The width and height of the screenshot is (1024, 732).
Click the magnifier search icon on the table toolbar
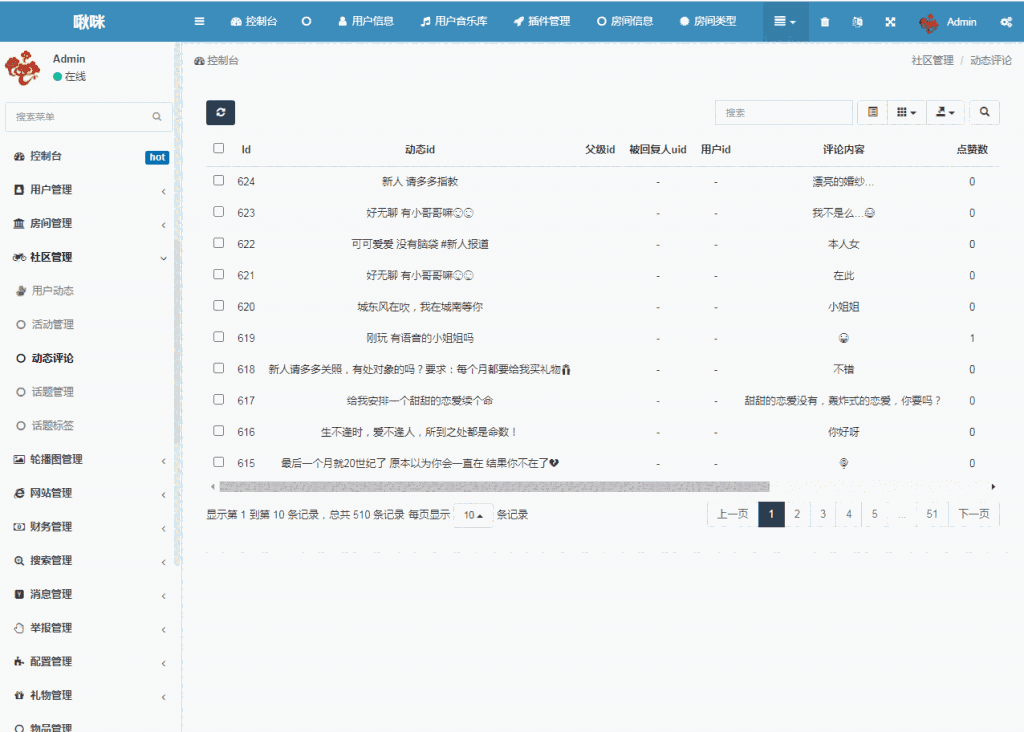[985, 112]
